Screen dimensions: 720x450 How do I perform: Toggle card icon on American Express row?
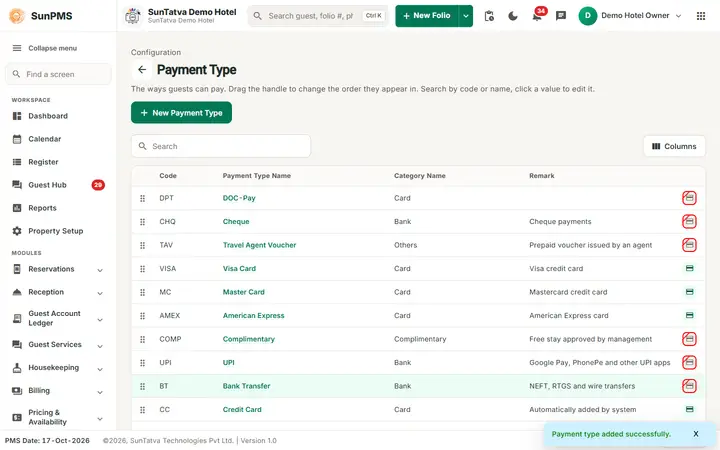(x=689, y=315)
